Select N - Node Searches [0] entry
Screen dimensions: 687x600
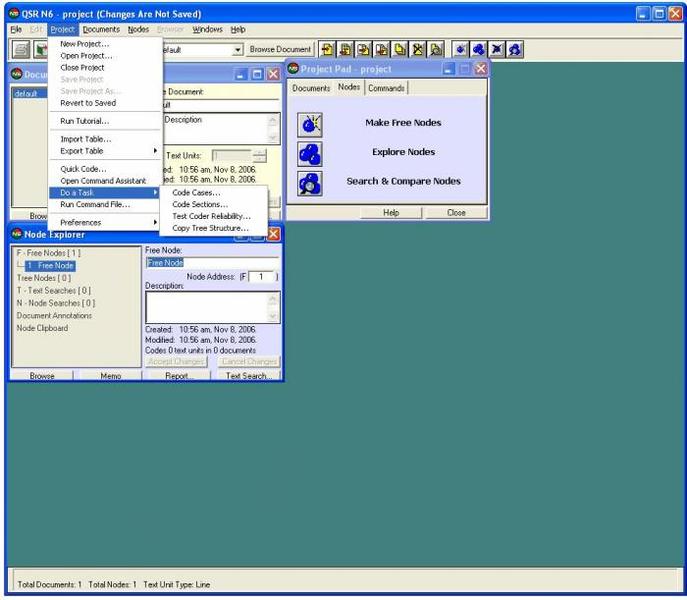56,303
